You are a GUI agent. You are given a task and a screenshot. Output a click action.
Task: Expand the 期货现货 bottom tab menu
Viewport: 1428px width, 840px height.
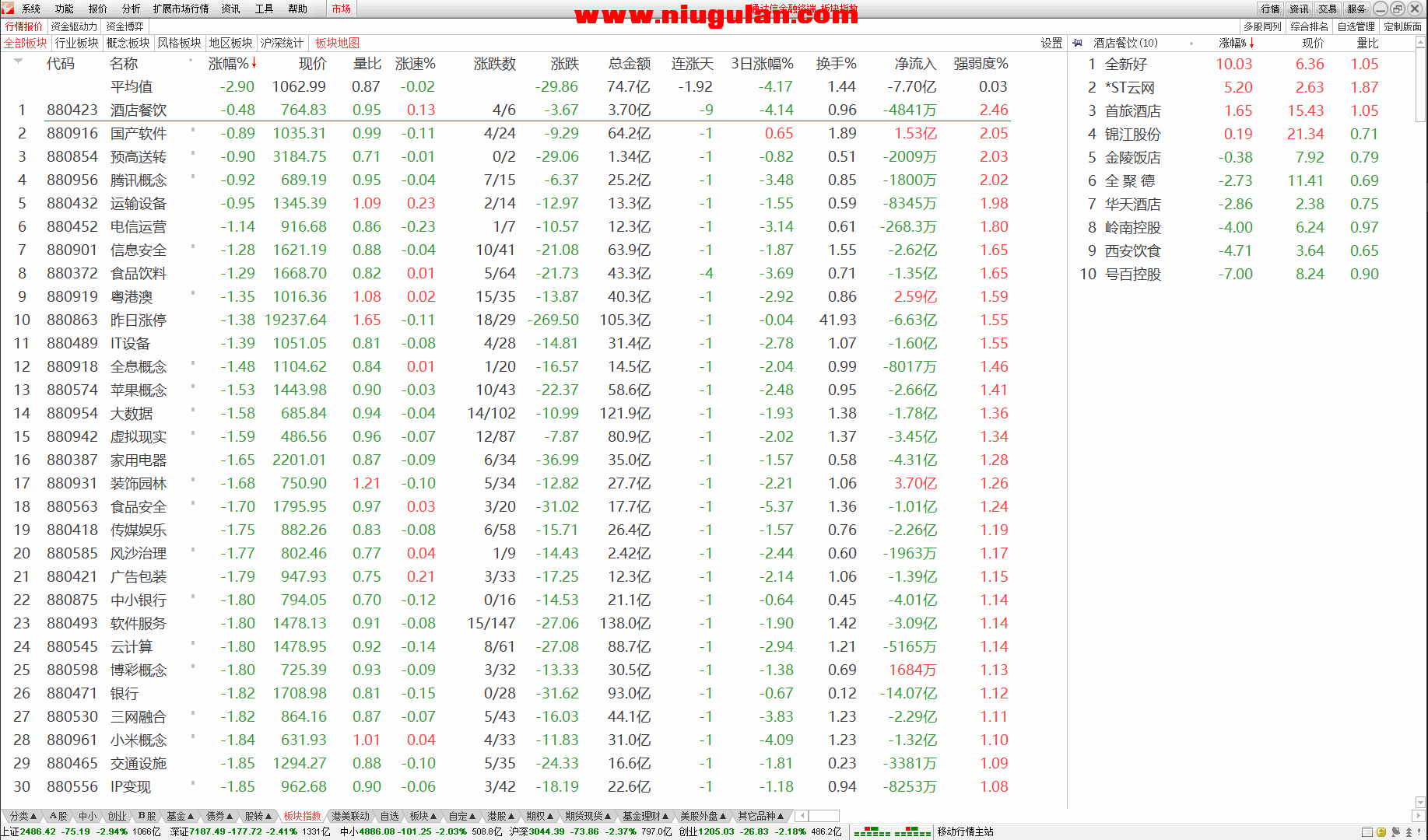click(x=588, y=816)
